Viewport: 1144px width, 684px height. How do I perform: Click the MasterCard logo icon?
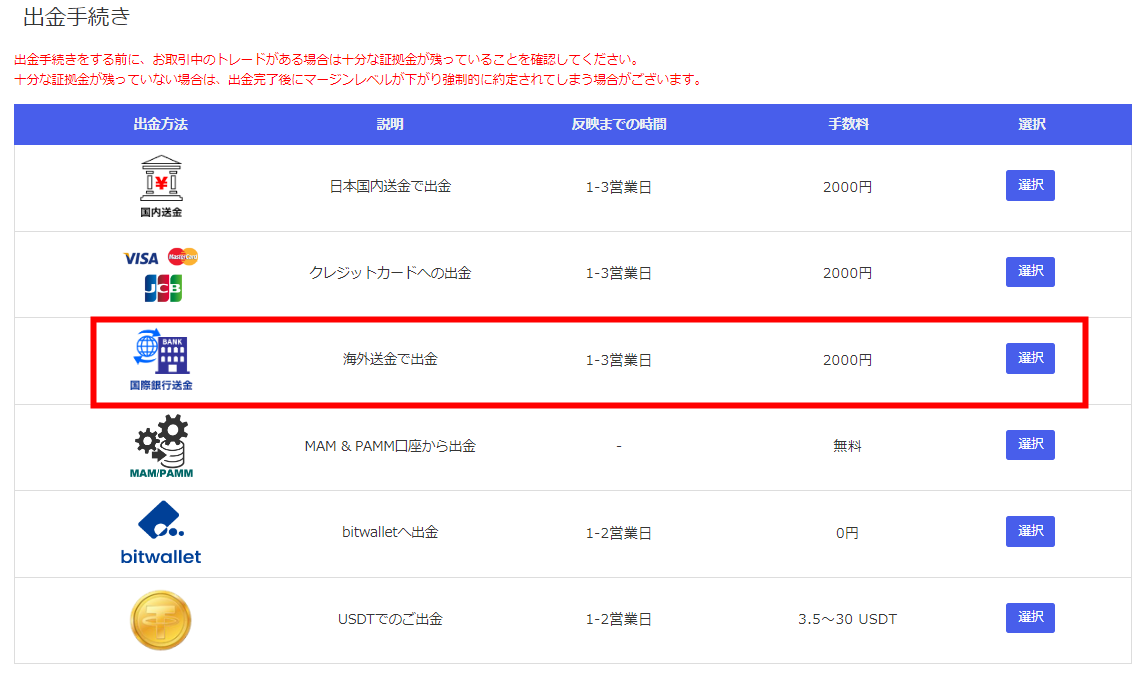pyautogui.click(x=183, y=257)
